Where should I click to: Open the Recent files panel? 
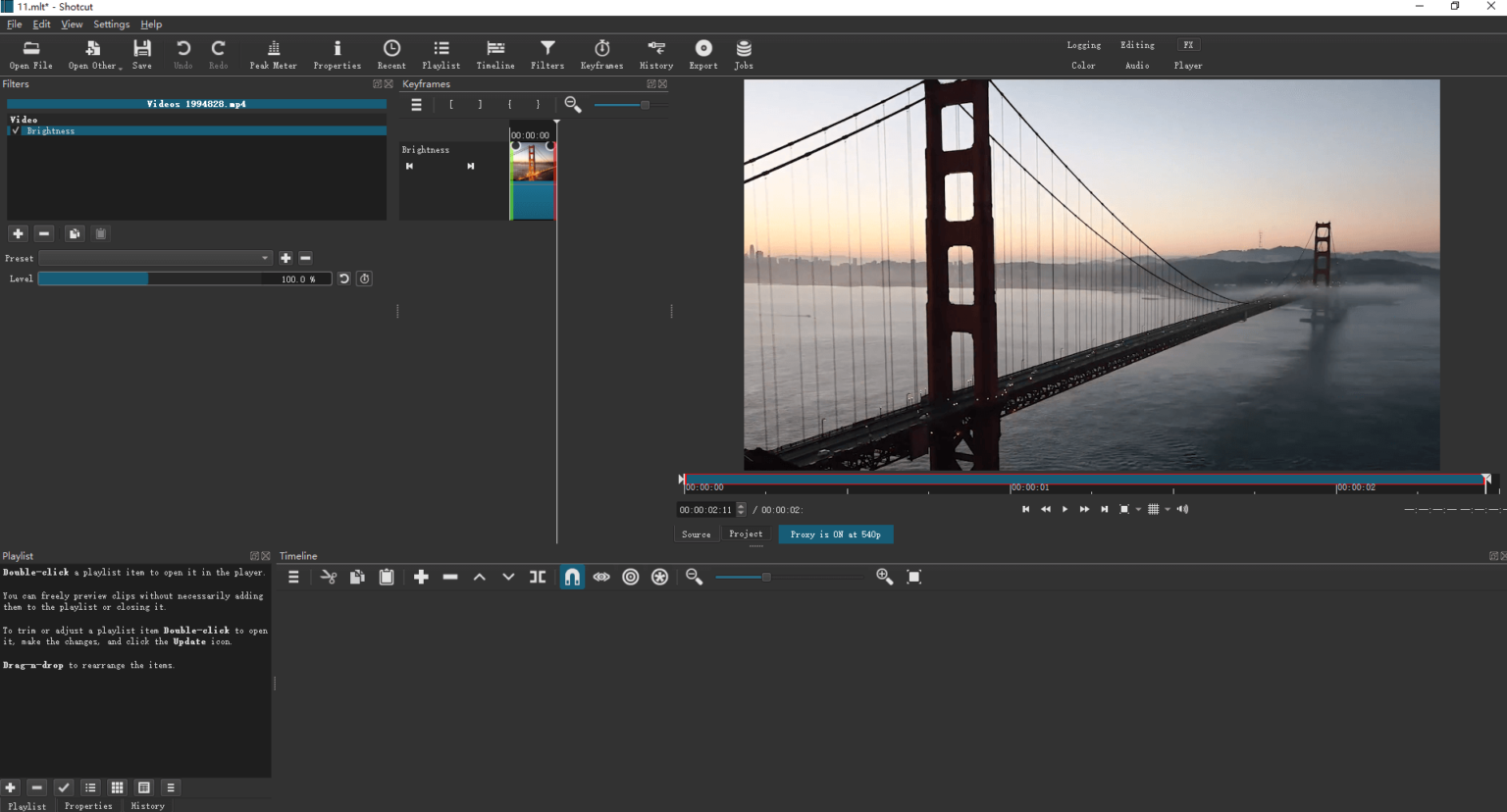point(391,54)
